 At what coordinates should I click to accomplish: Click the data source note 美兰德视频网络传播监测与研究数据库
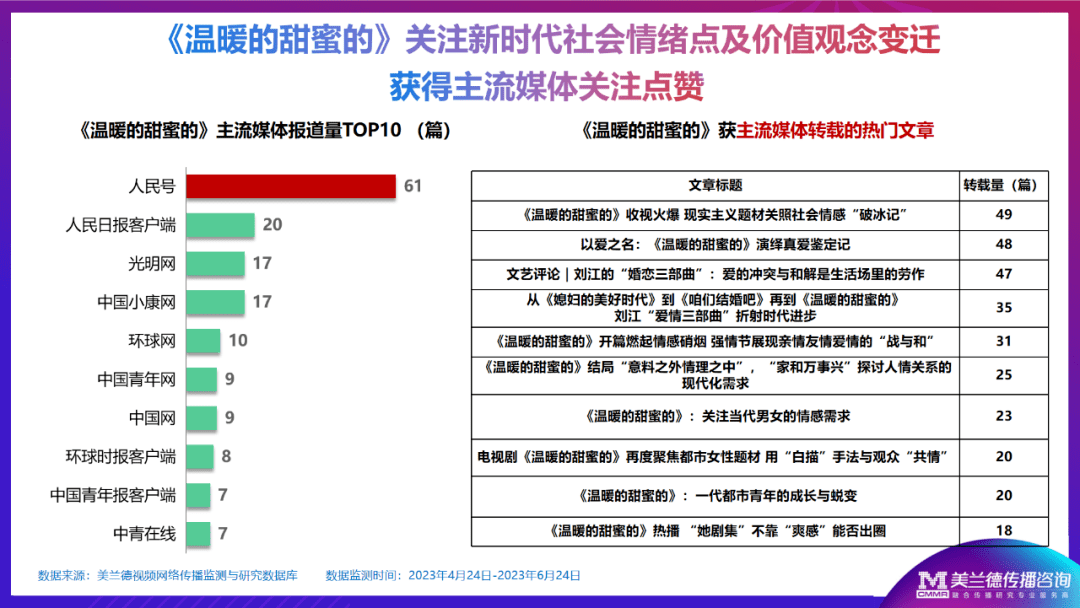(197, 575)
